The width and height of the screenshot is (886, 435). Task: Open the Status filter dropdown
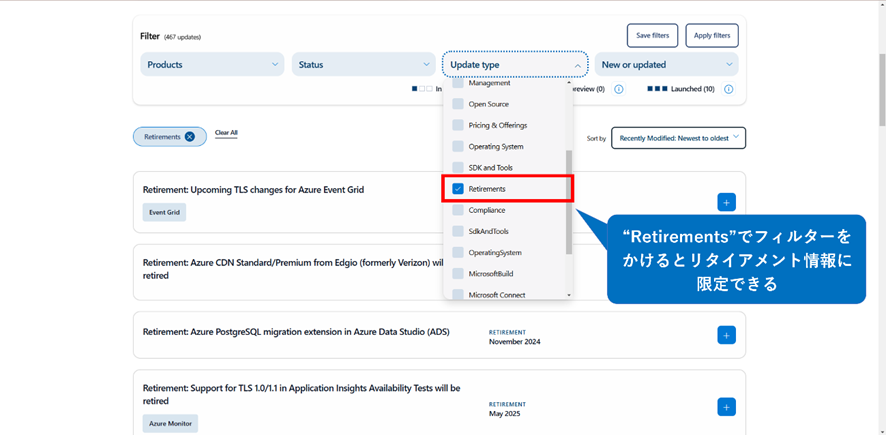point(363,64)
